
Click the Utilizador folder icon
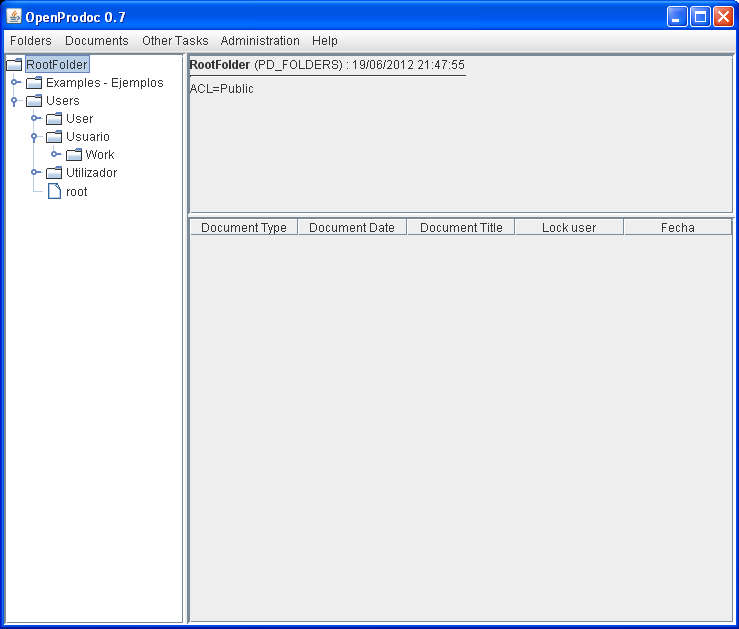54,173
